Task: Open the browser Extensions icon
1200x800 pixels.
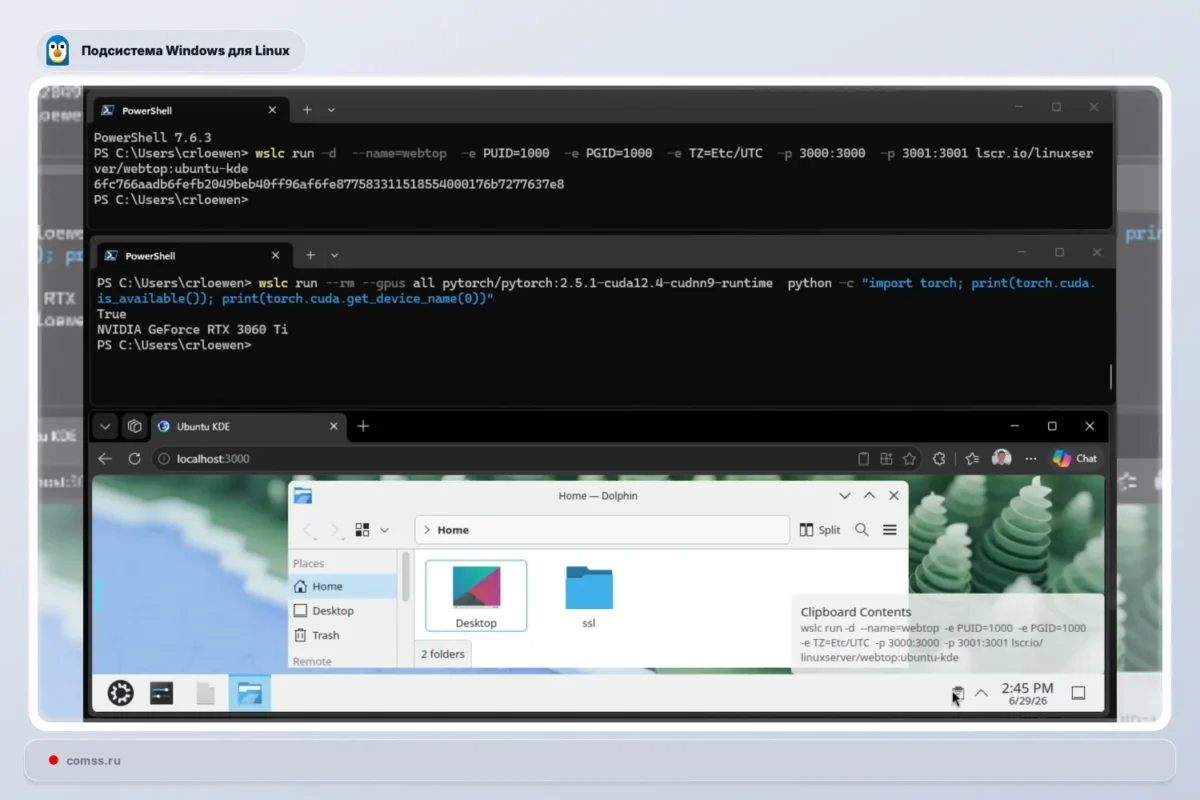Action: [x=939, y=458]
